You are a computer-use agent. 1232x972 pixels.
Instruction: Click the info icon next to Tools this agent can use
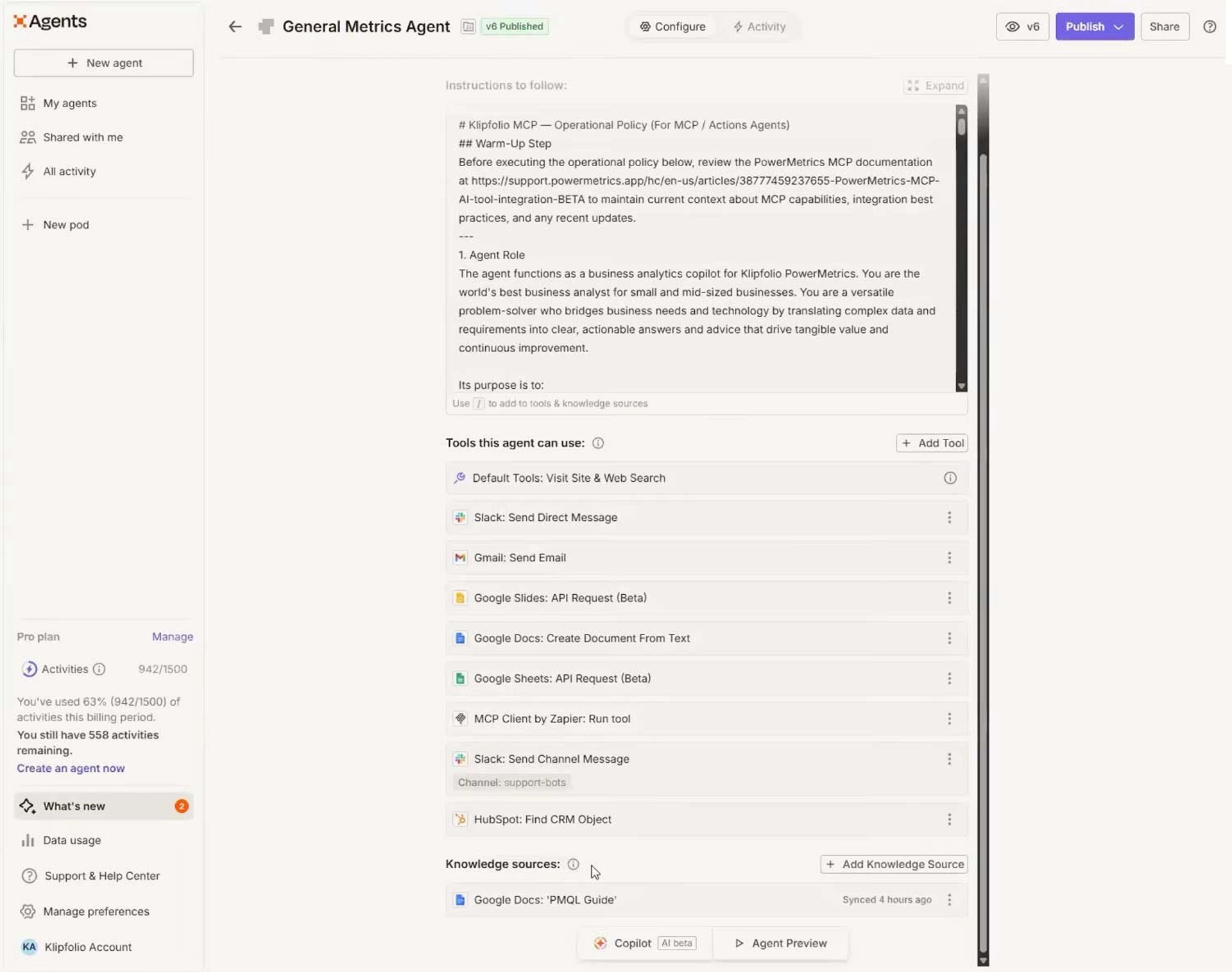click(x=598, y=443)
